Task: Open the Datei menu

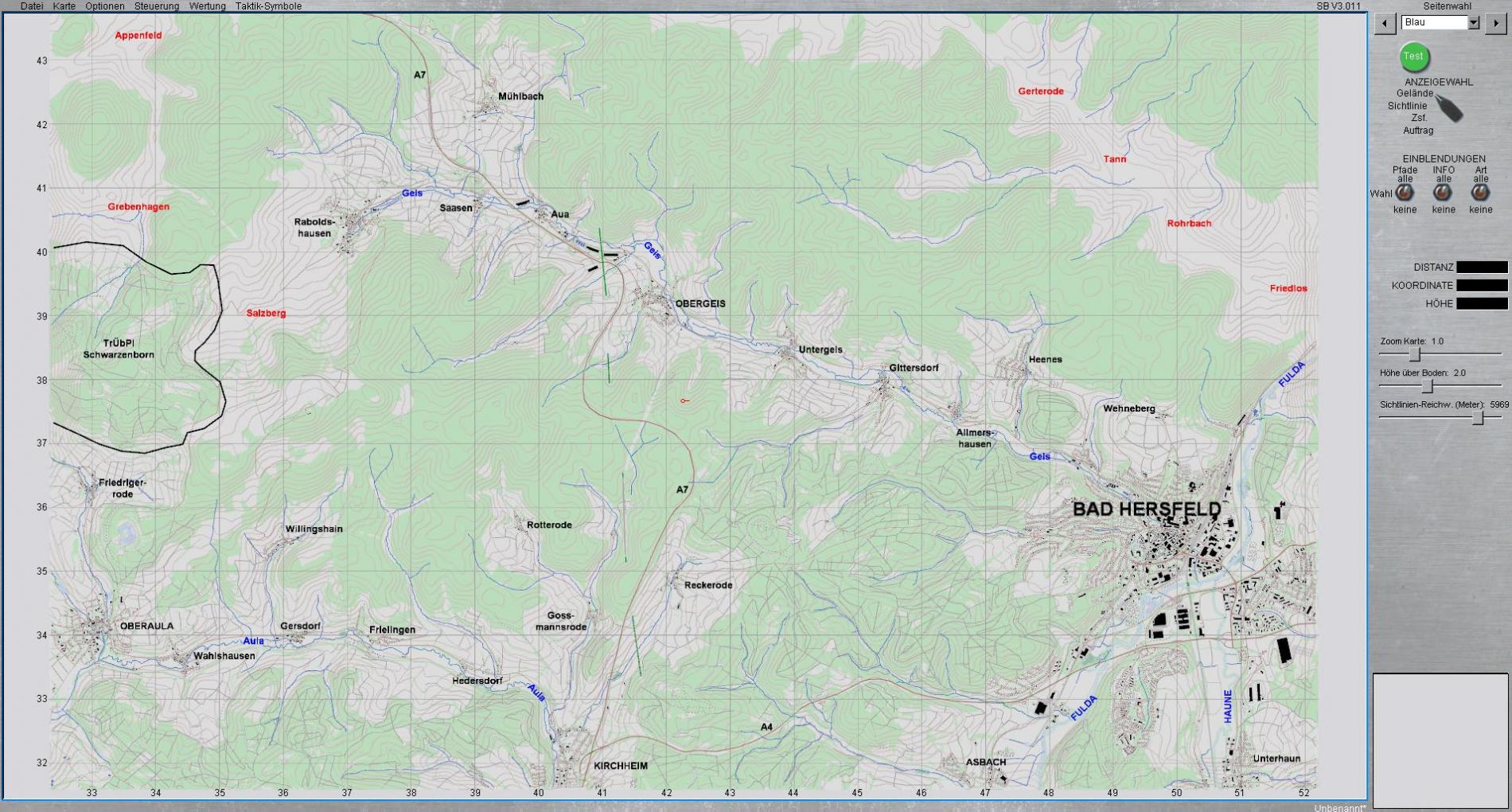Action: pyautogui.click(x=32, y=6)
